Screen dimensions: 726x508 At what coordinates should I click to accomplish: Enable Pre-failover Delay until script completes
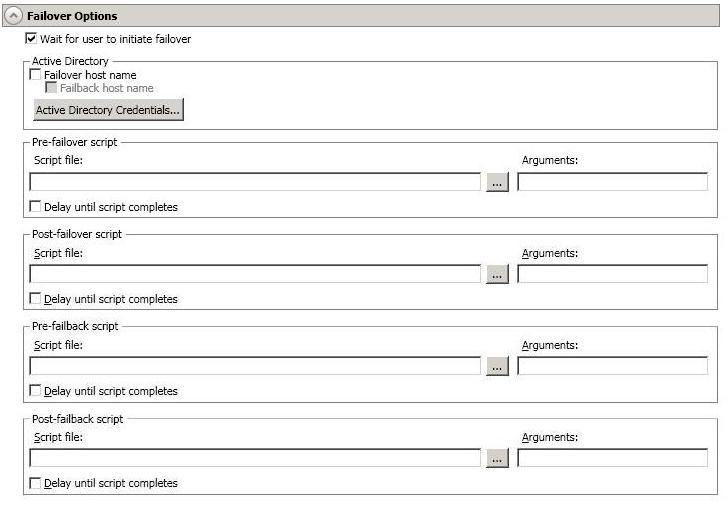(x=37, y=207)
